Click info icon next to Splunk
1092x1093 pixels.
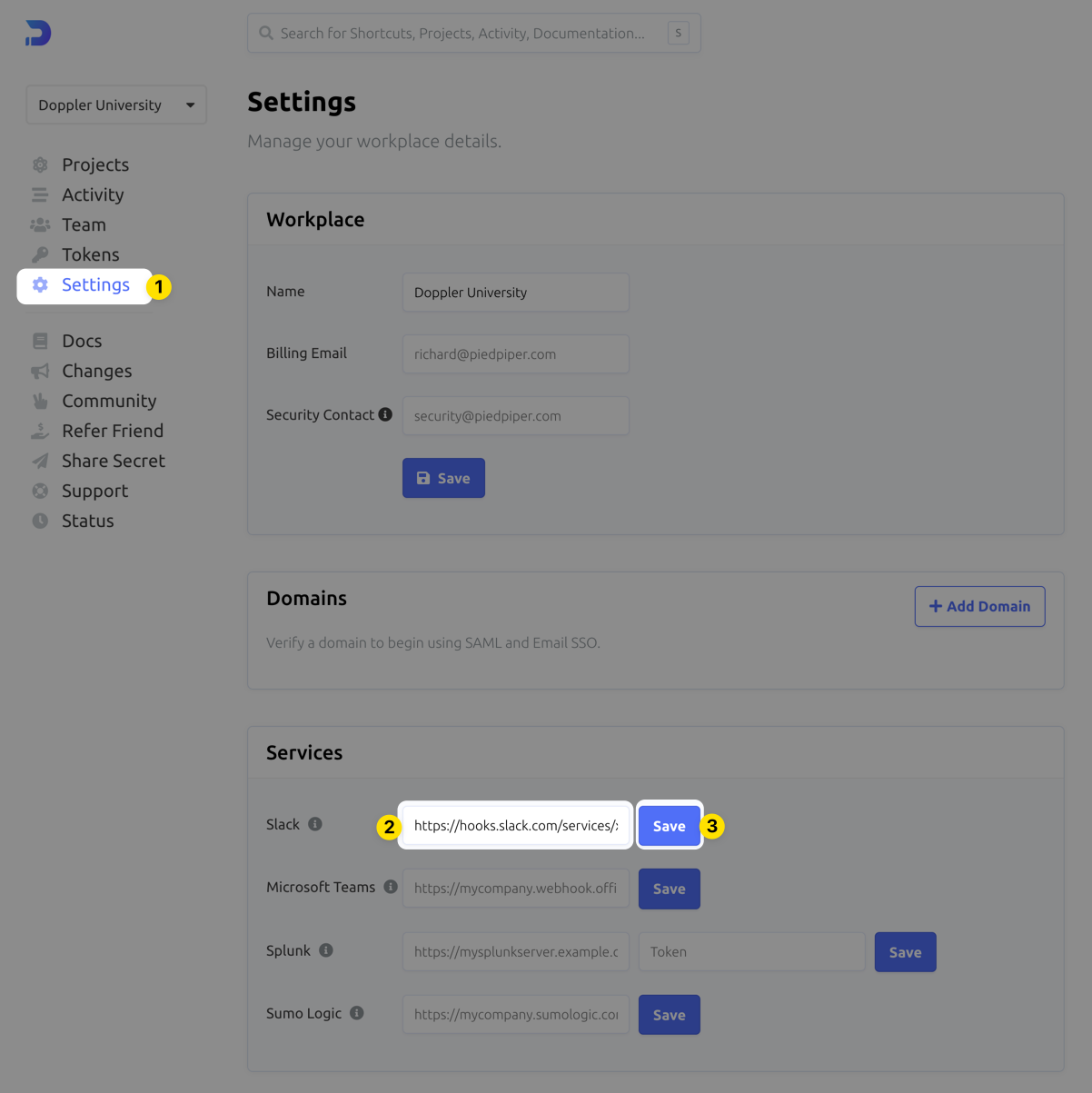pyautogui.click(x=326, y=950)
